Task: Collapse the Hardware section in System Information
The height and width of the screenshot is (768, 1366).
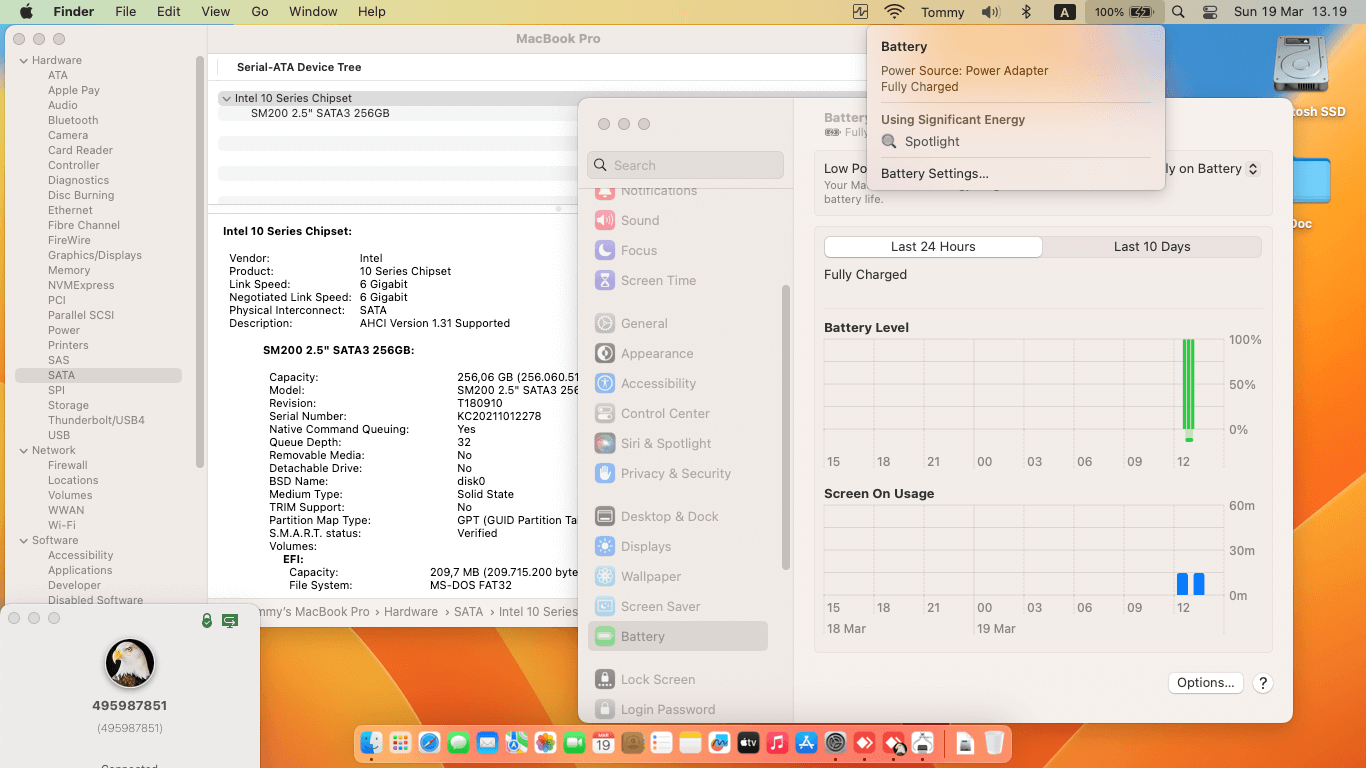Action: coord(23,61)
